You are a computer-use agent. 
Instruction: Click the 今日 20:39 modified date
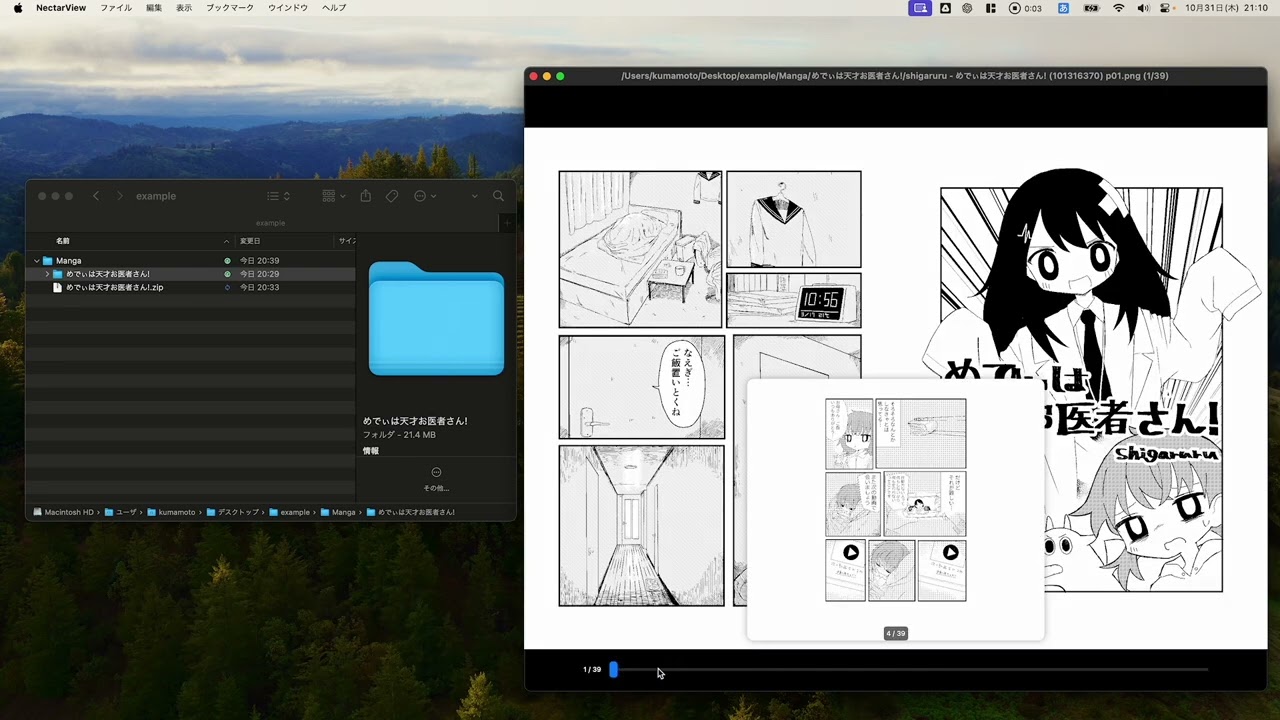click(x=259, y=261)
